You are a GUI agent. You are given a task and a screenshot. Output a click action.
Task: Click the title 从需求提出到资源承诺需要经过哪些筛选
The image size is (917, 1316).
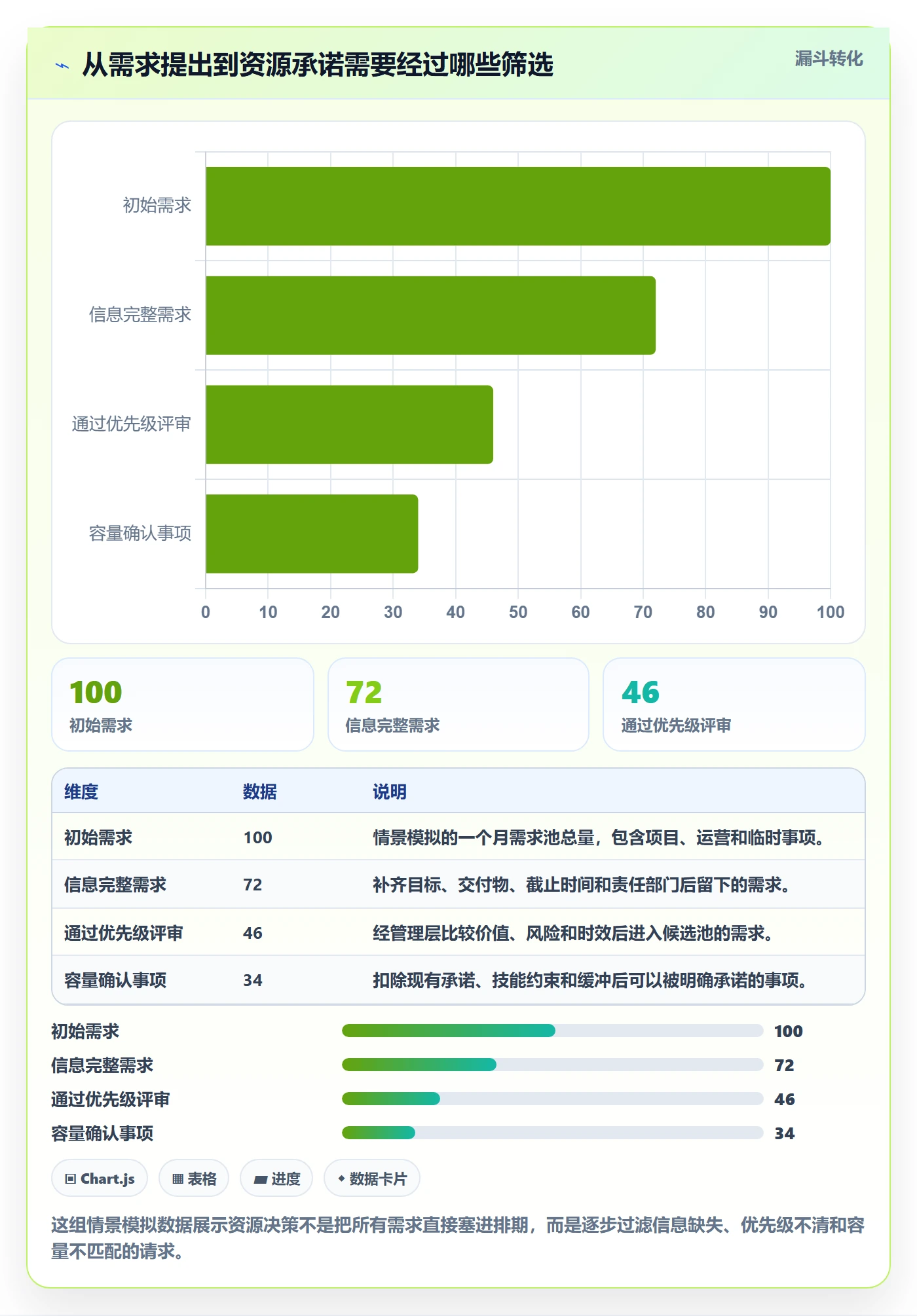tap(318, 65)
